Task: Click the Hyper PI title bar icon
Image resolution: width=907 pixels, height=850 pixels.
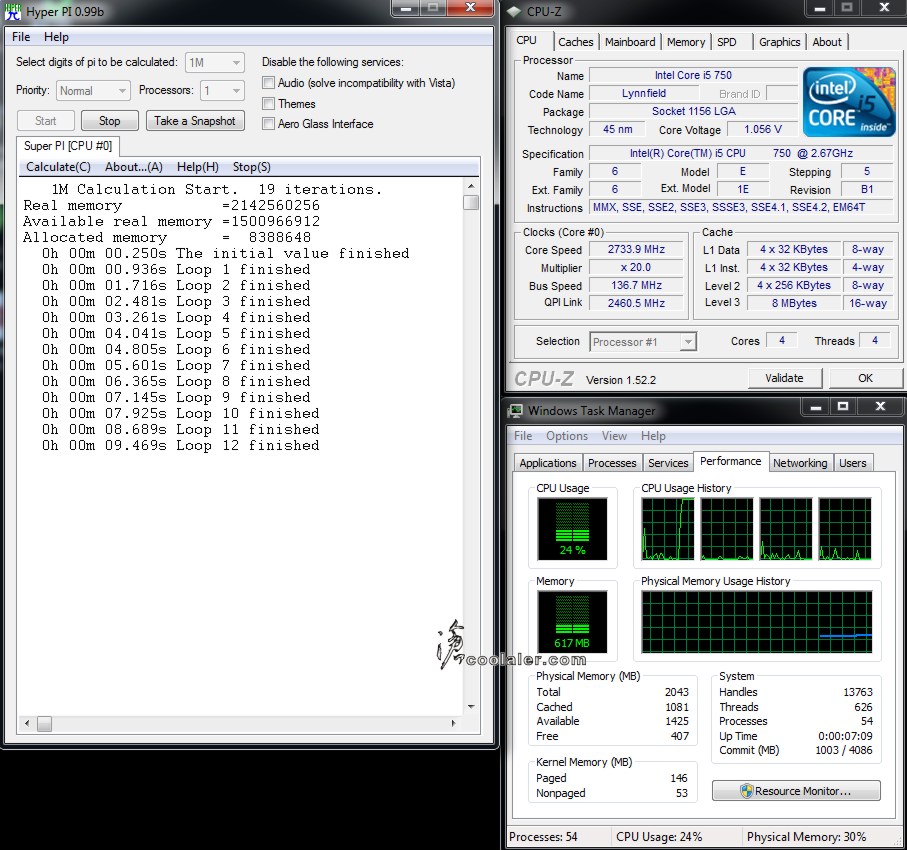Action: tap(13, 12)
